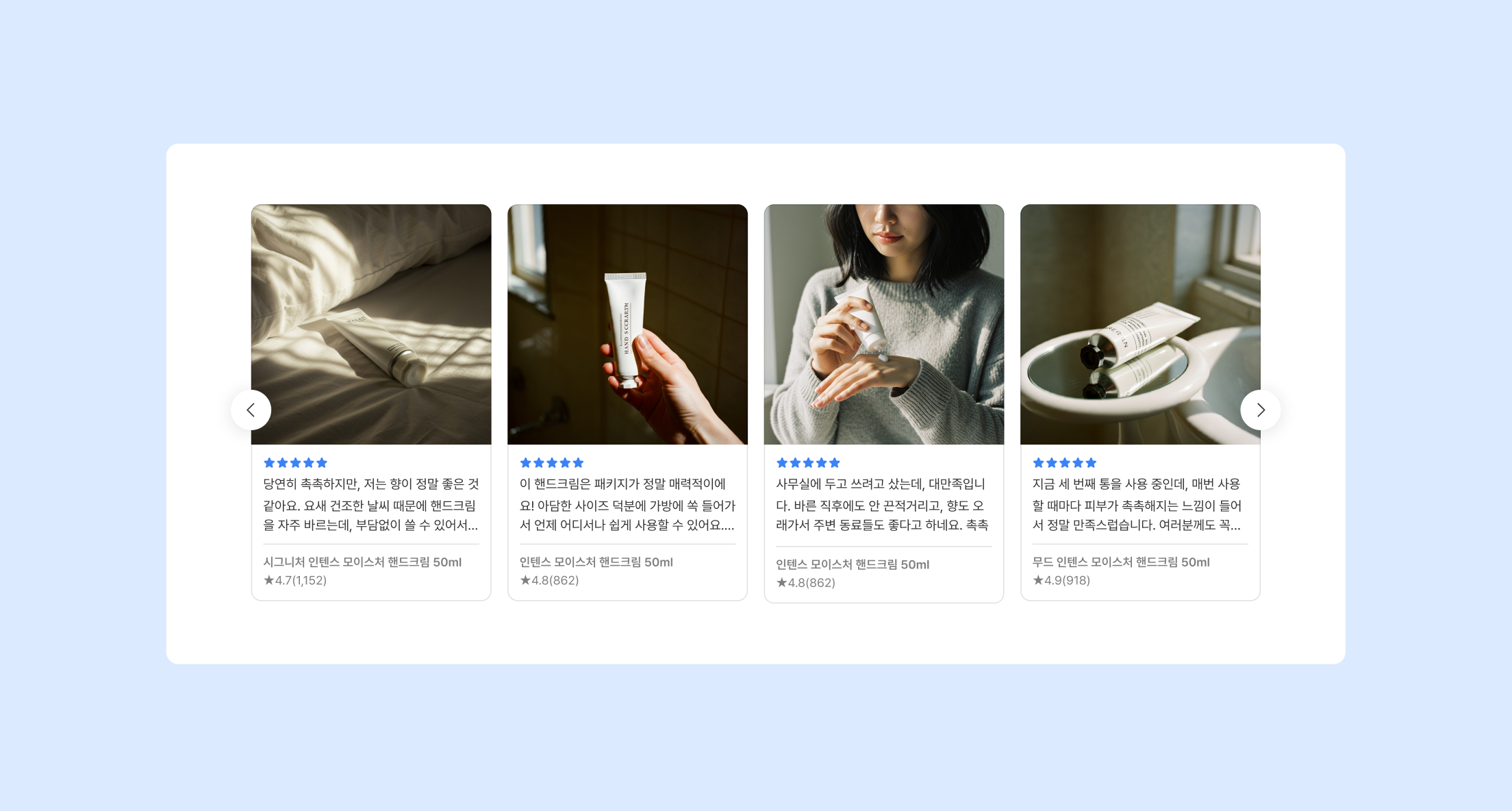This screenshot has height=811, width=1512.
Task: Click the ★4.9(918) rating summary
Action: [x=1061, y=580]
